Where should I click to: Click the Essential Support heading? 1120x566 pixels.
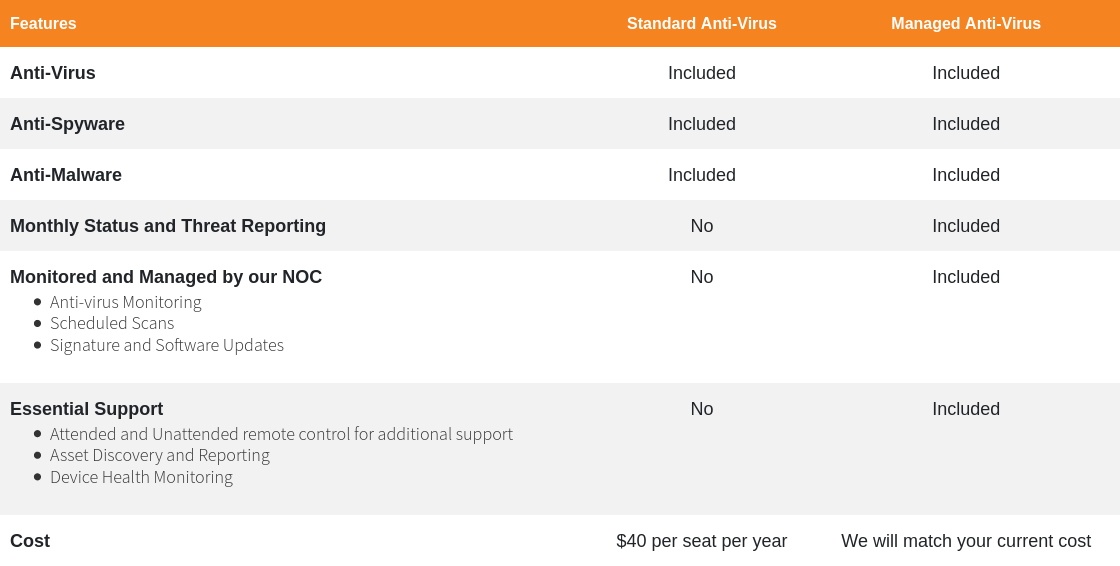click(x=86, y=409)
